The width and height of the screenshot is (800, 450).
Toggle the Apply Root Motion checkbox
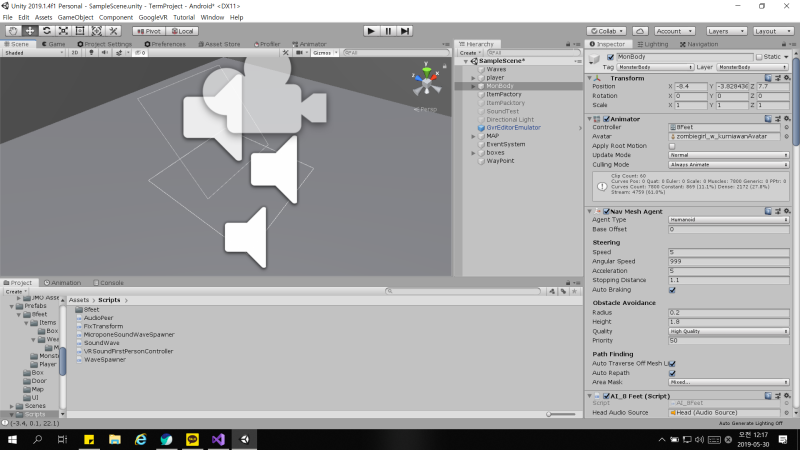(x=672, y=146)
